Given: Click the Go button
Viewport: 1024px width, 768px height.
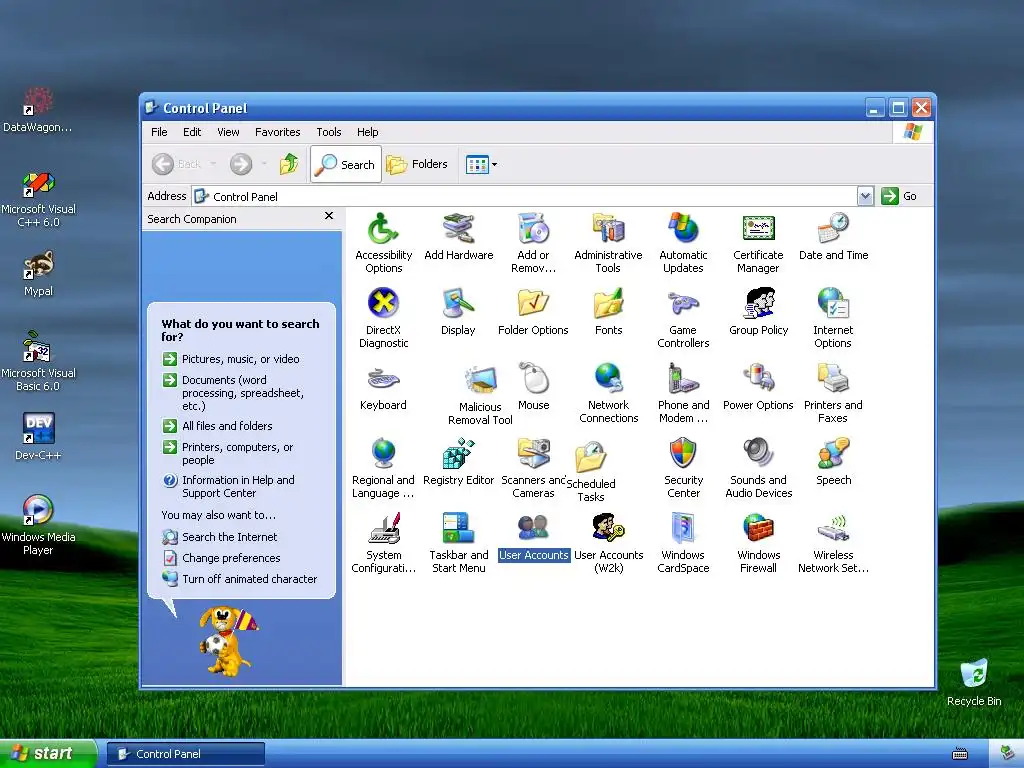Looking at the screenshot, I should [x=899, y=196].
